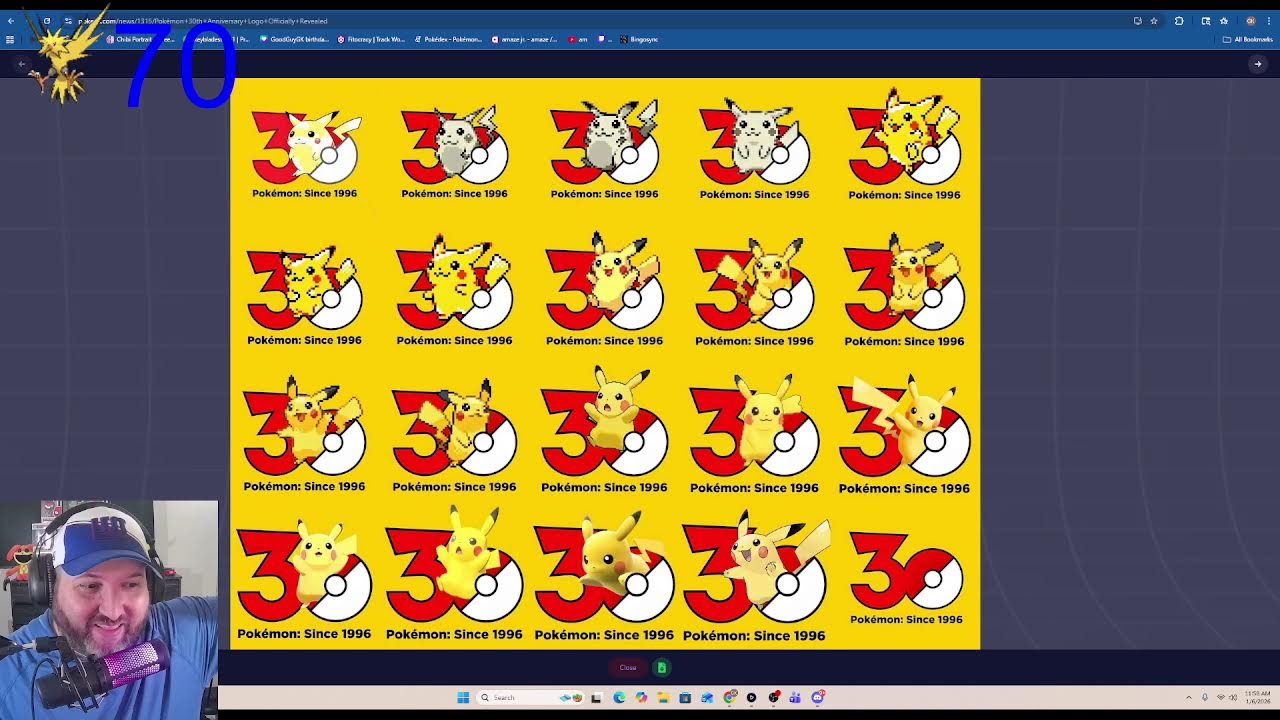Screen dimensions: 1280x720
Task: Open the All Bookmarks folder
Action: click(x=1248, y=39)
